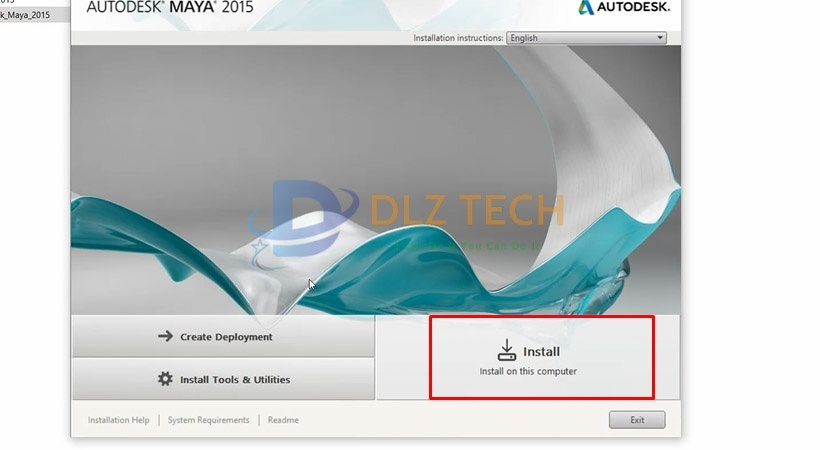The width and height of the screenshot is (820, 450).
Task: Expand the English dropdown arrow
Action: (x=659, y=38)
